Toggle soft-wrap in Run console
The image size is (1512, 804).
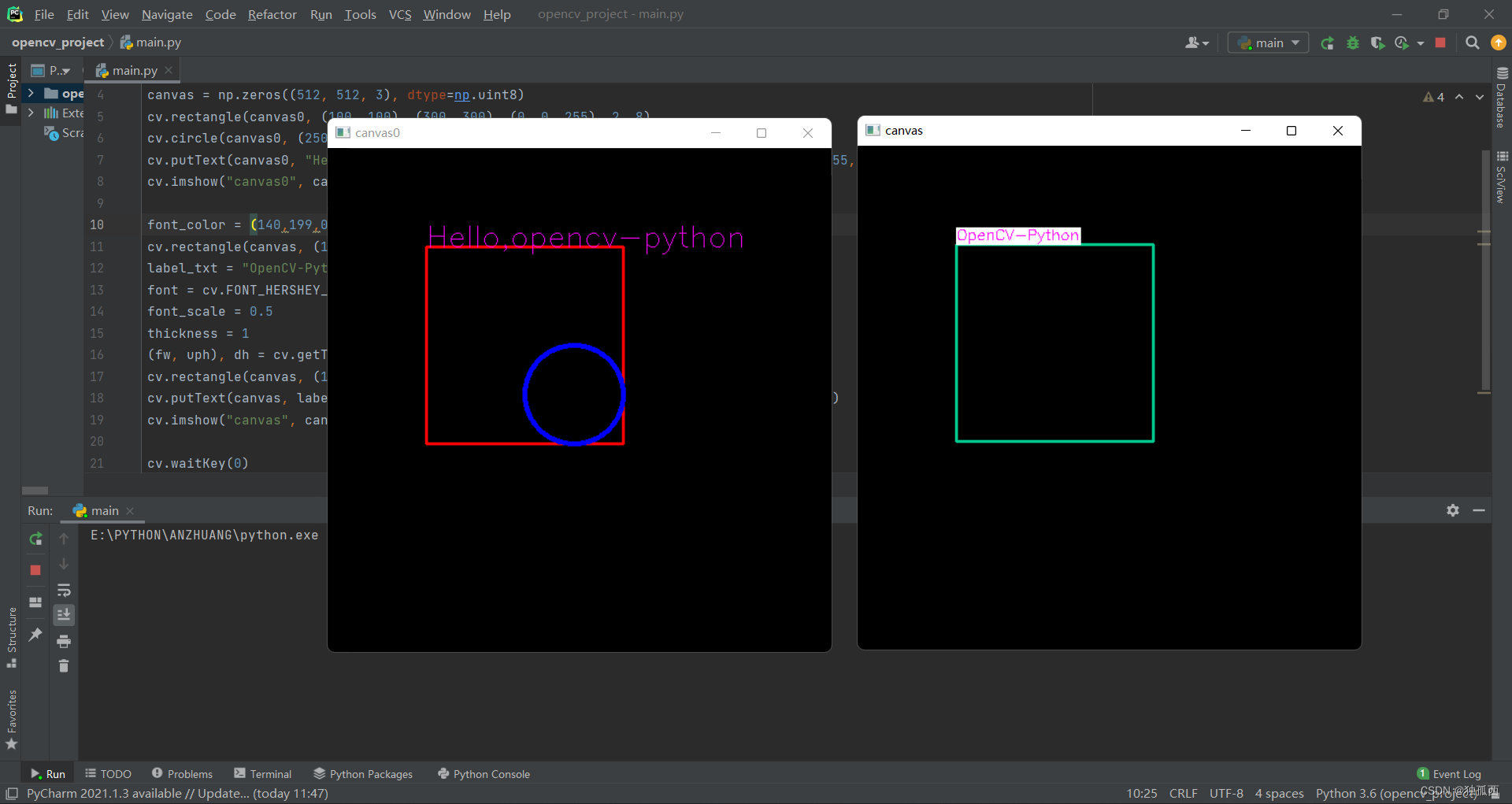(64, 590)
